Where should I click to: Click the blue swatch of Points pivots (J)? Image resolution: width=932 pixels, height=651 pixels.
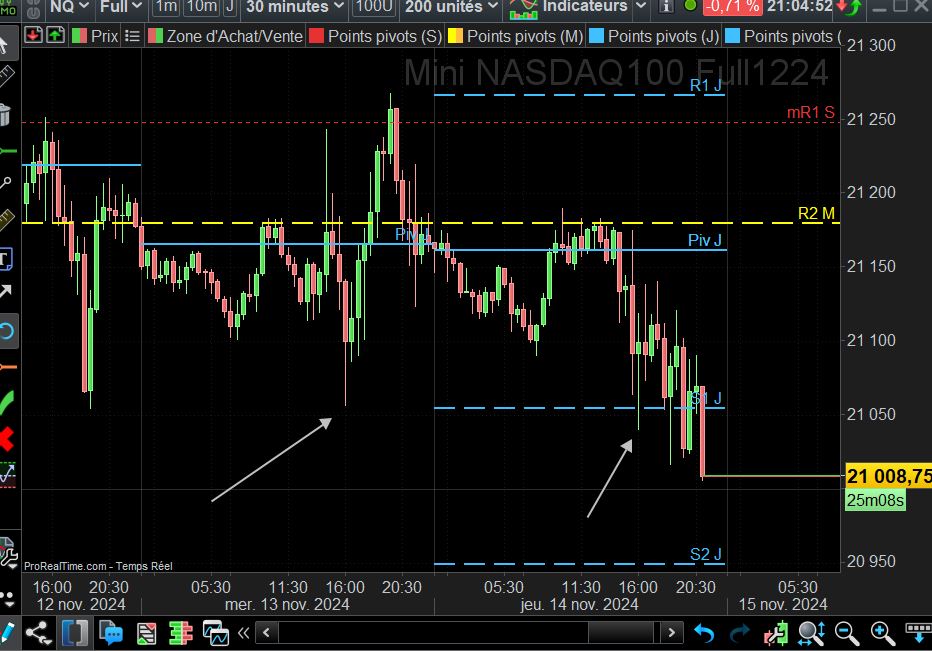pyautogui.click(x=596, y=36)
